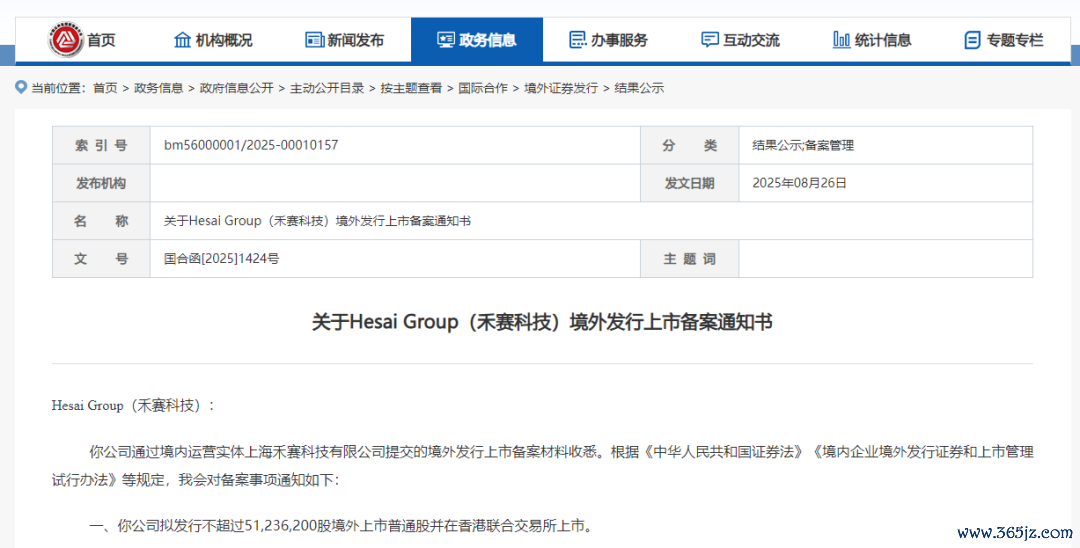Click the location pin icon in breadcrumb
1080x548 pixels.
pos(21,88)
